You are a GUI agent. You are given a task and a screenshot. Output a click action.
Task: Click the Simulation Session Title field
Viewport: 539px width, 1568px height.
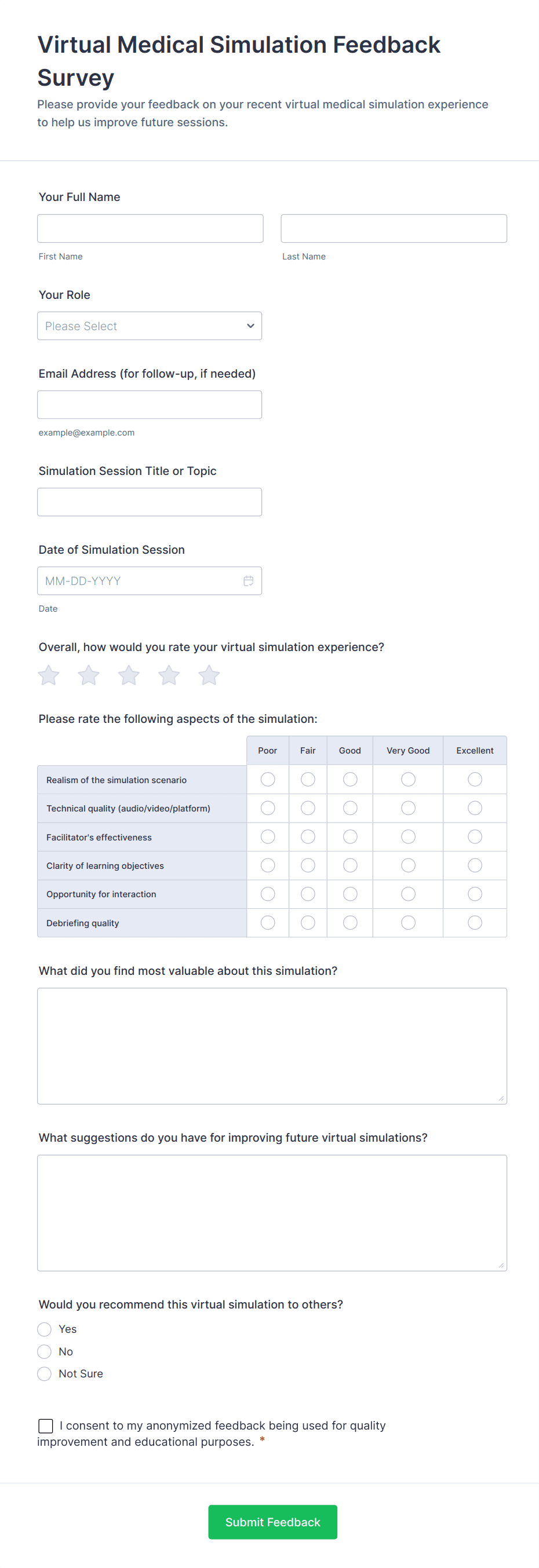149,502
